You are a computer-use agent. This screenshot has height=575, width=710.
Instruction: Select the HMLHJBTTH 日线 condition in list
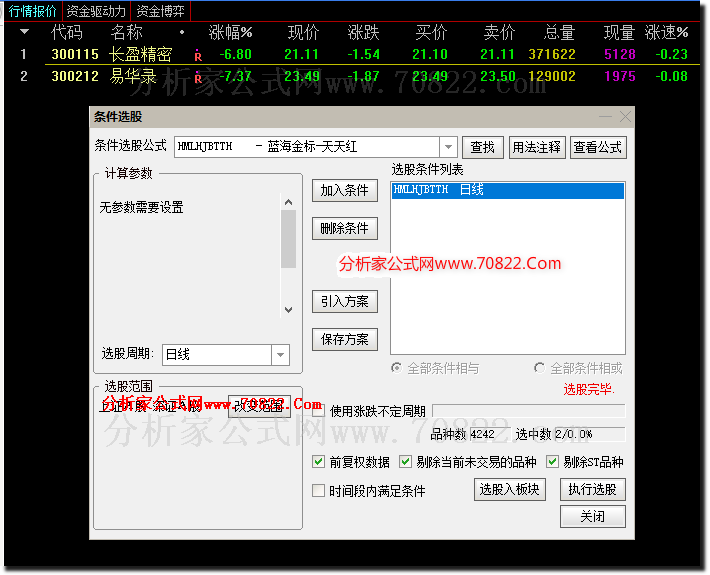pos(508,190)
